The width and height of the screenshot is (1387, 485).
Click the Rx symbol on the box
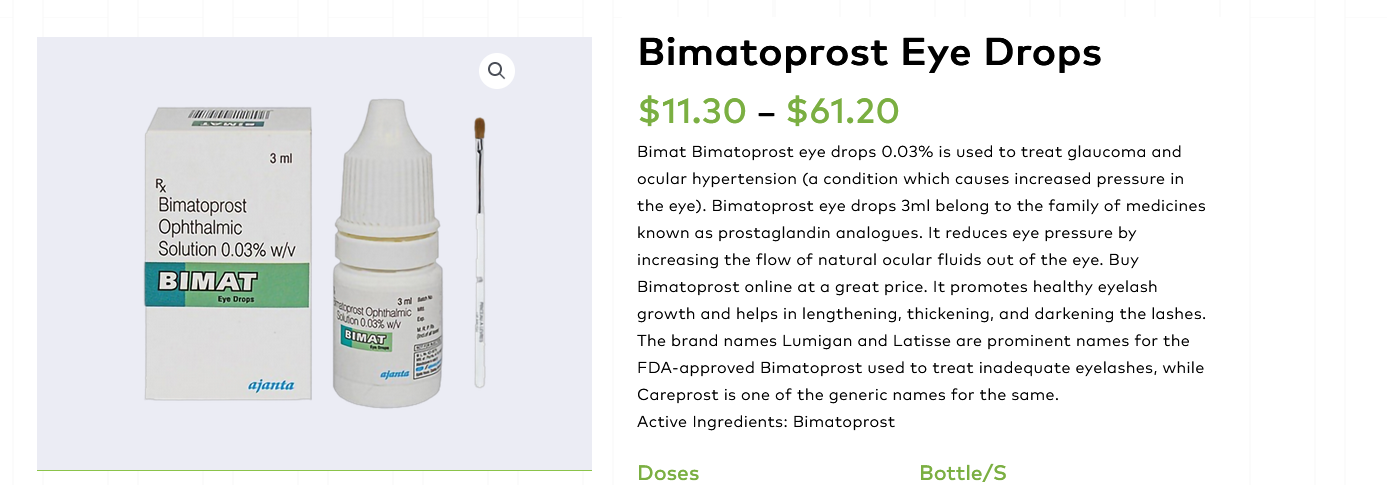point(161,185)
